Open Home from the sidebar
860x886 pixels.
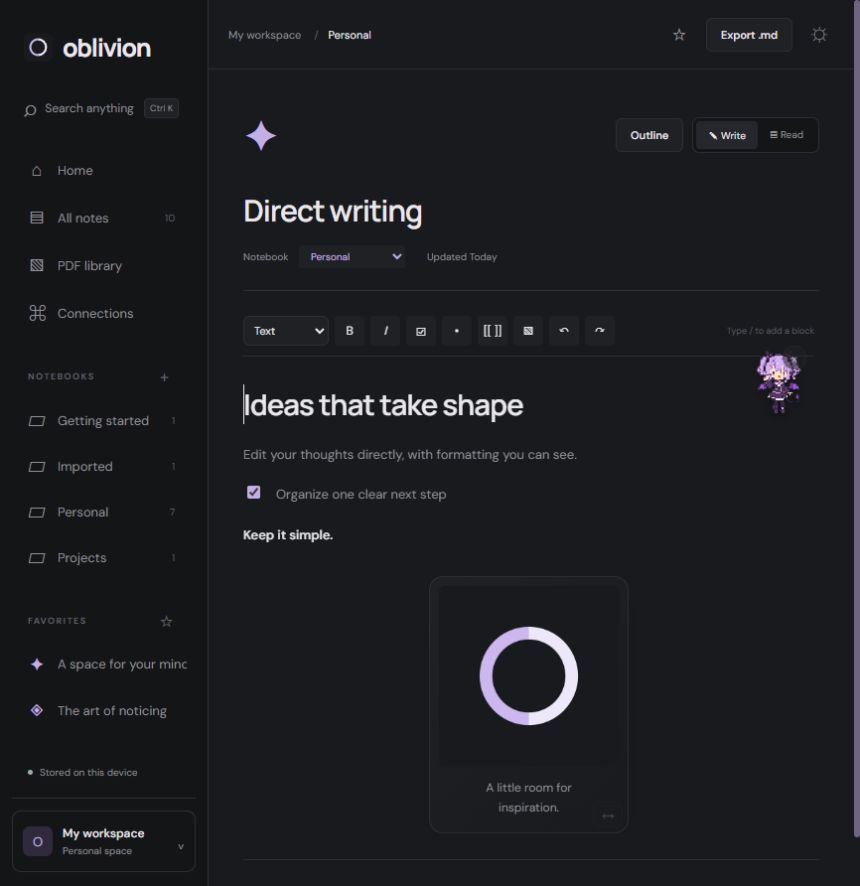pyautogui.click(x=102, y=171)
